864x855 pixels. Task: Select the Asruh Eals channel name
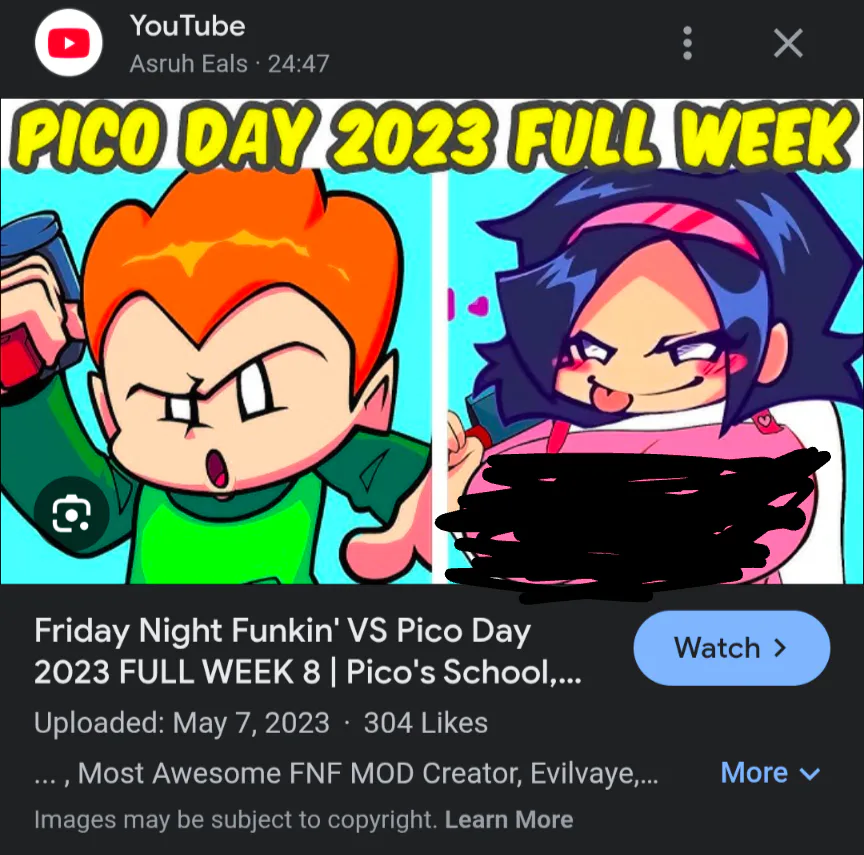click(x=188, y=64)
